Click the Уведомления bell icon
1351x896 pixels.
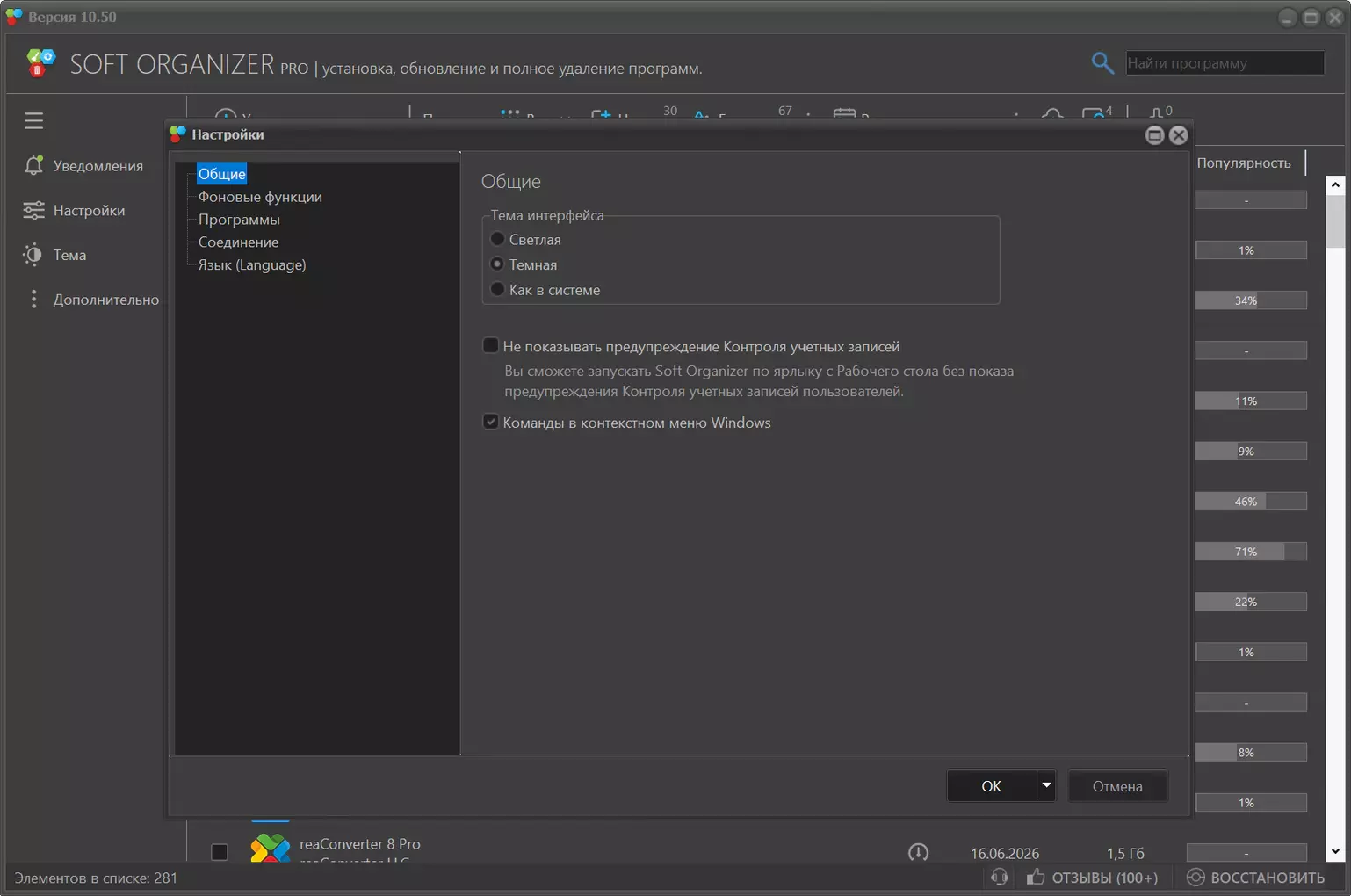[x=33, y=165]
